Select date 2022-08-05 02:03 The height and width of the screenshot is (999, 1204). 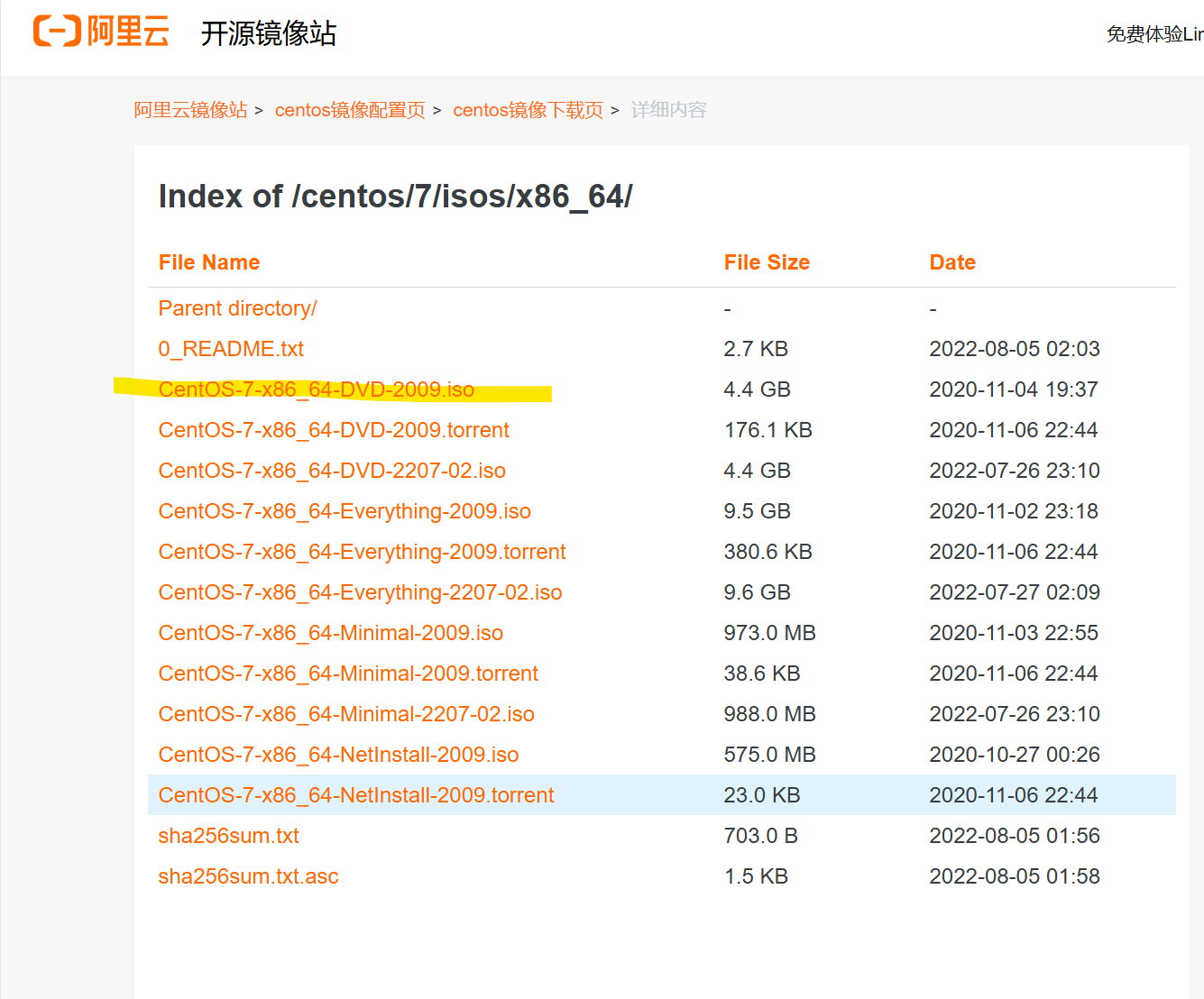click(1015, 349)
